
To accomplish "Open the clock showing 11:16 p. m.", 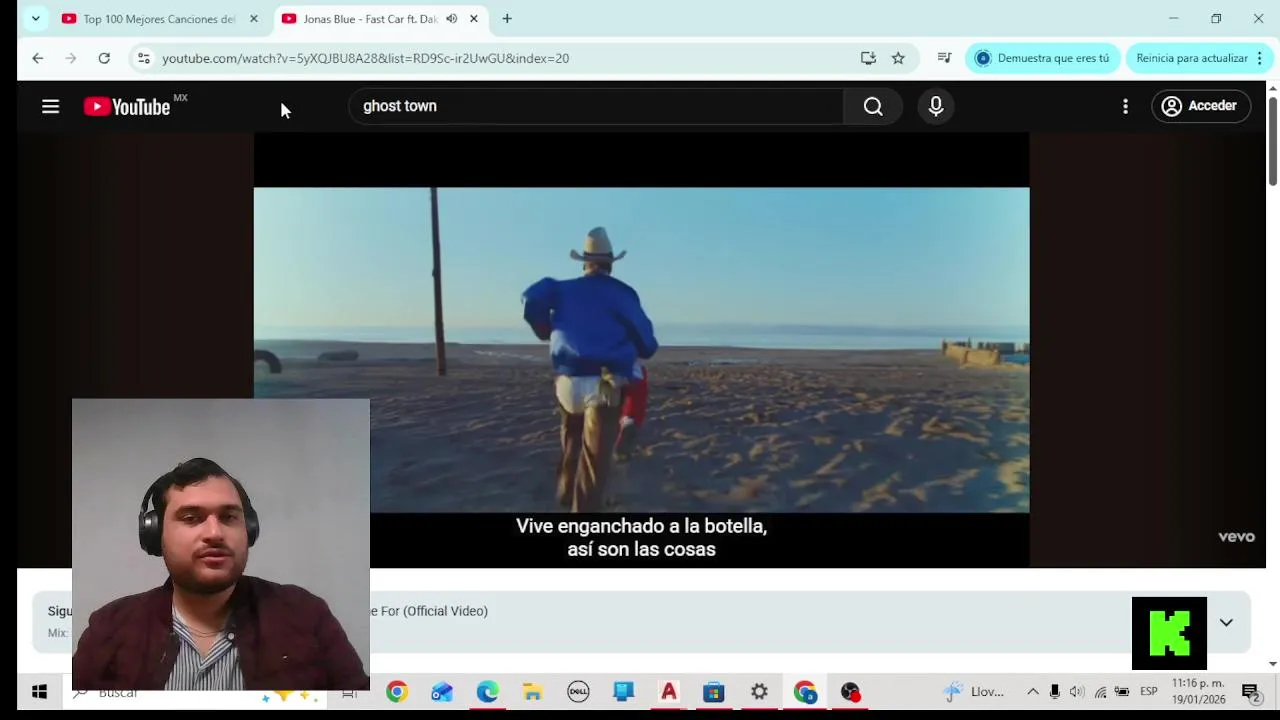I will [1198, 692].
